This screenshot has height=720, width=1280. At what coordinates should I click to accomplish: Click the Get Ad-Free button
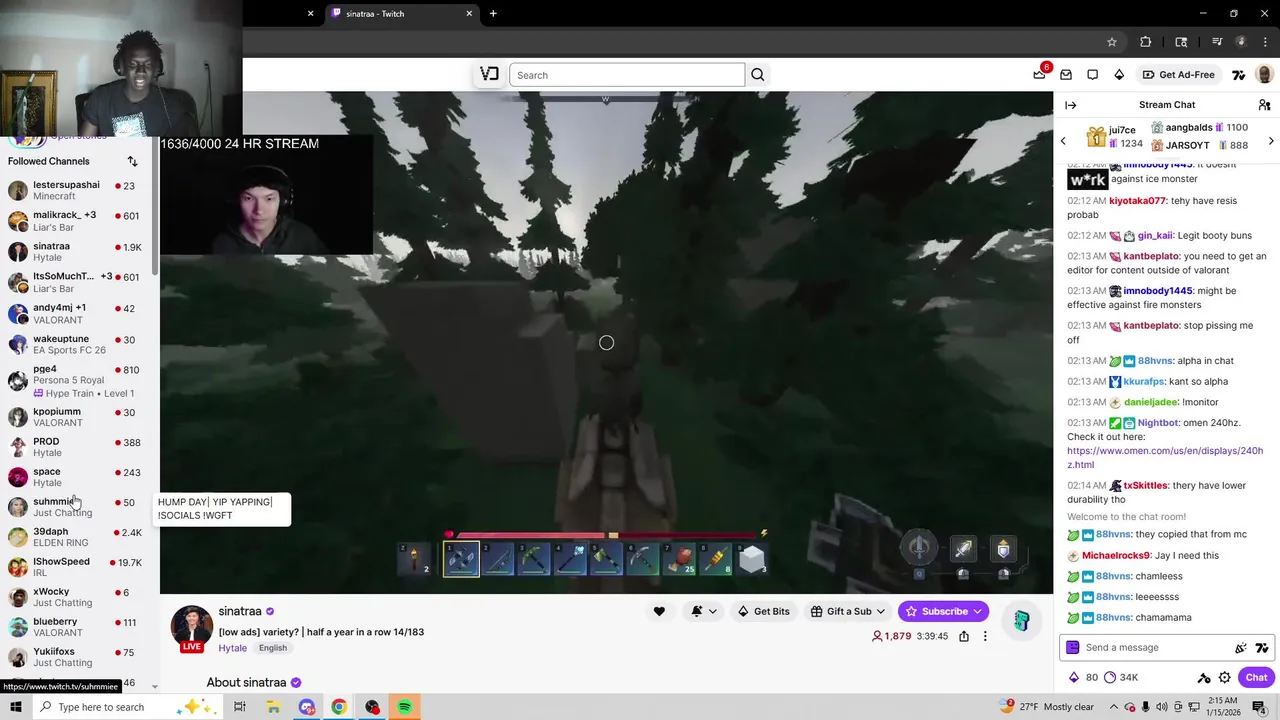1178,75
